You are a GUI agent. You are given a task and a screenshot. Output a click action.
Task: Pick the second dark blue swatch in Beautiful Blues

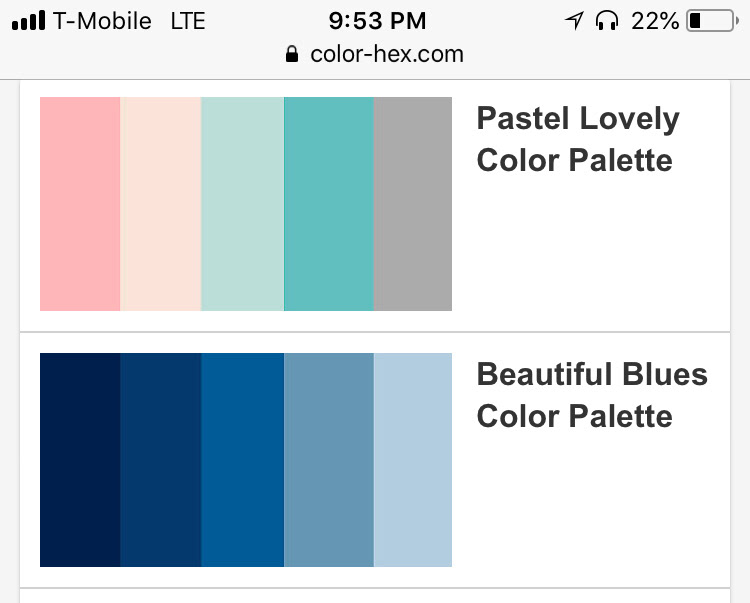[161, 460]
